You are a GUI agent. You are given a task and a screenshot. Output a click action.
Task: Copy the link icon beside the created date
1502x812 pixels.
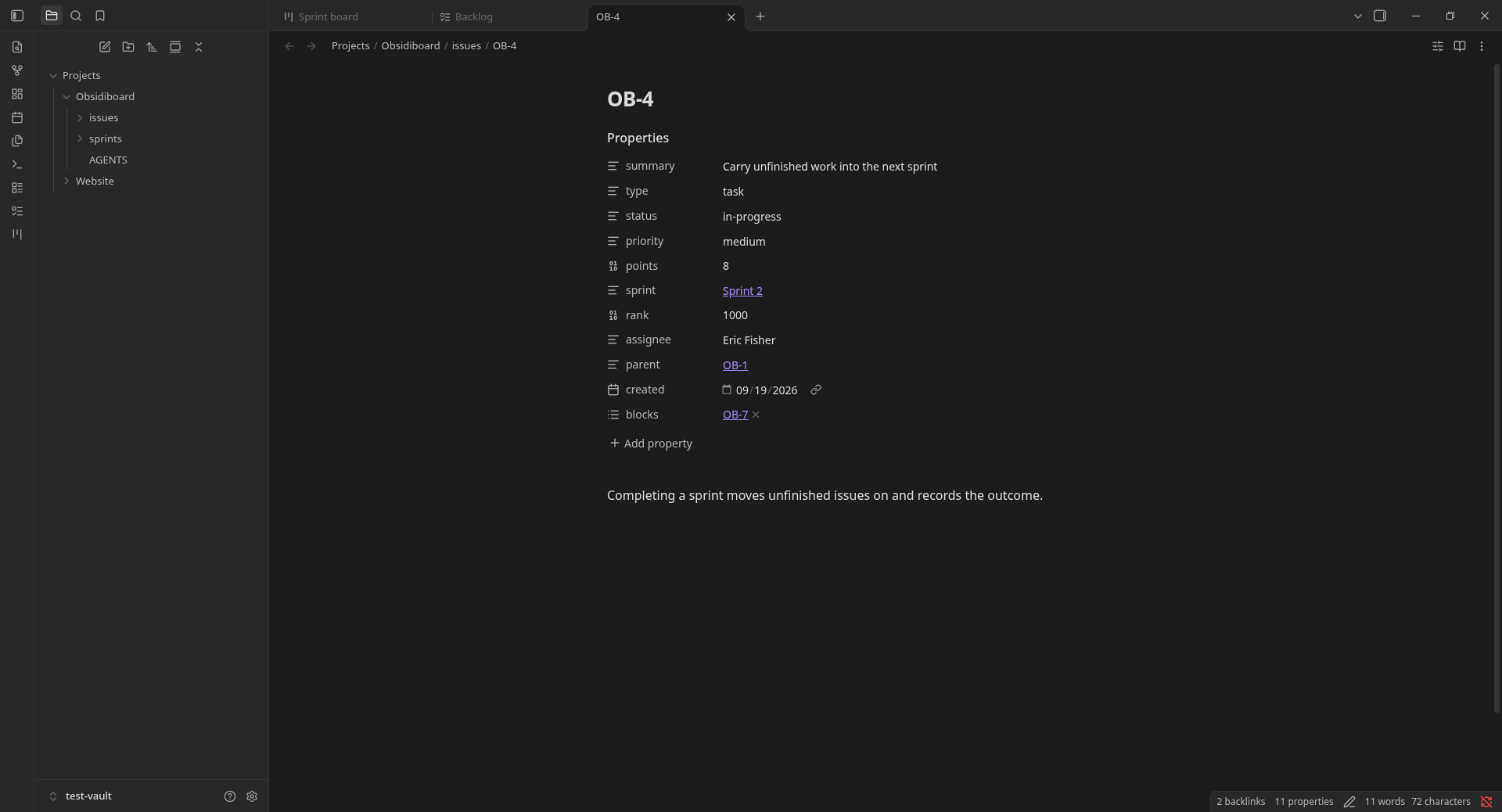(x=816, y=390)
